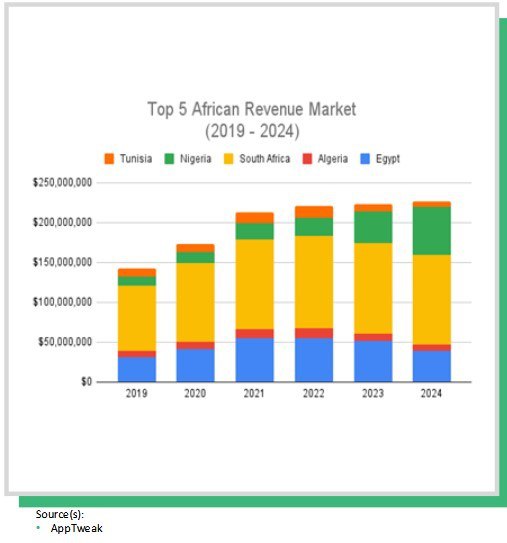Screen dimensions: 507x543
Task: Click the Nigeria green legend swatch
Action: coord(169,159)
